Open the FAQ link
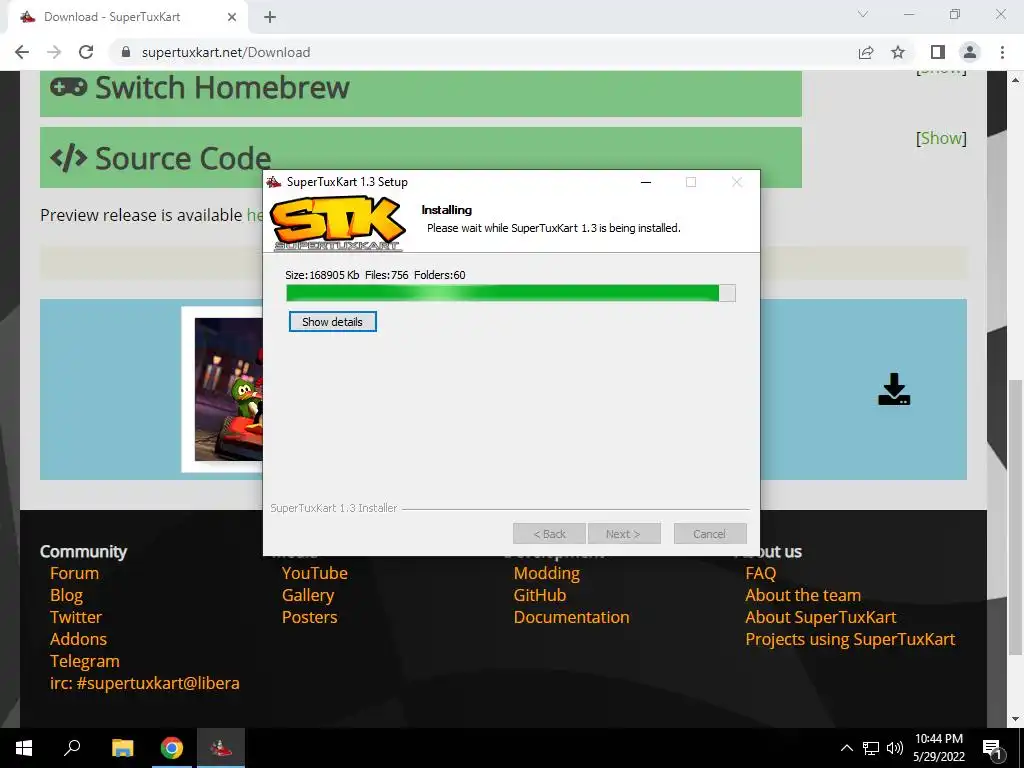 coord(761,573)
